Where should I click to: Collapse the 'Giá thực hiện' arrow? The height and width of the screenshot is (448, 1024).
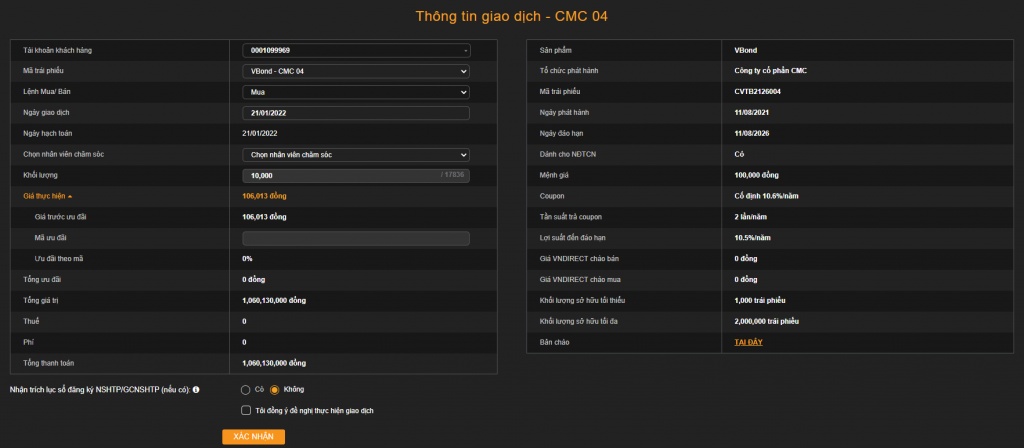[x=70, y=196]
